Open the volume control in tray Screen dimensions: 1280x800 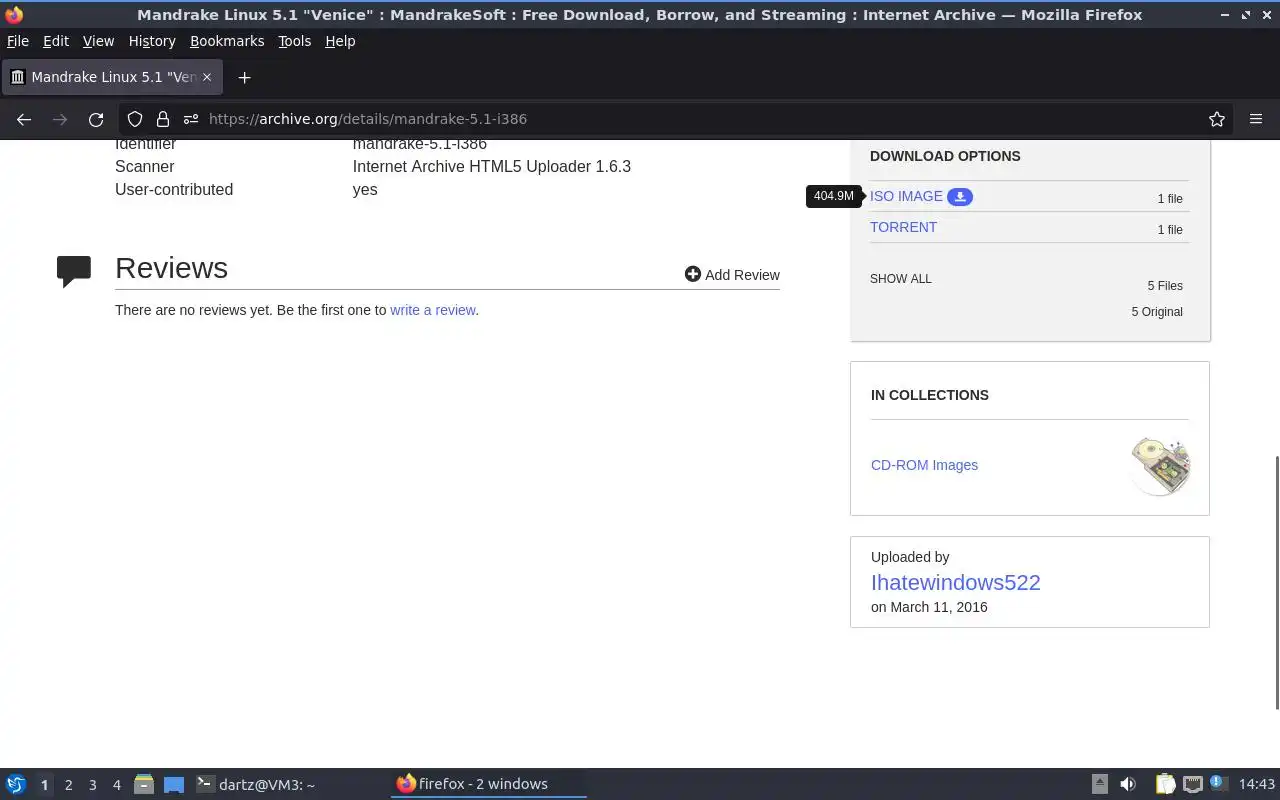point(1128,784)
